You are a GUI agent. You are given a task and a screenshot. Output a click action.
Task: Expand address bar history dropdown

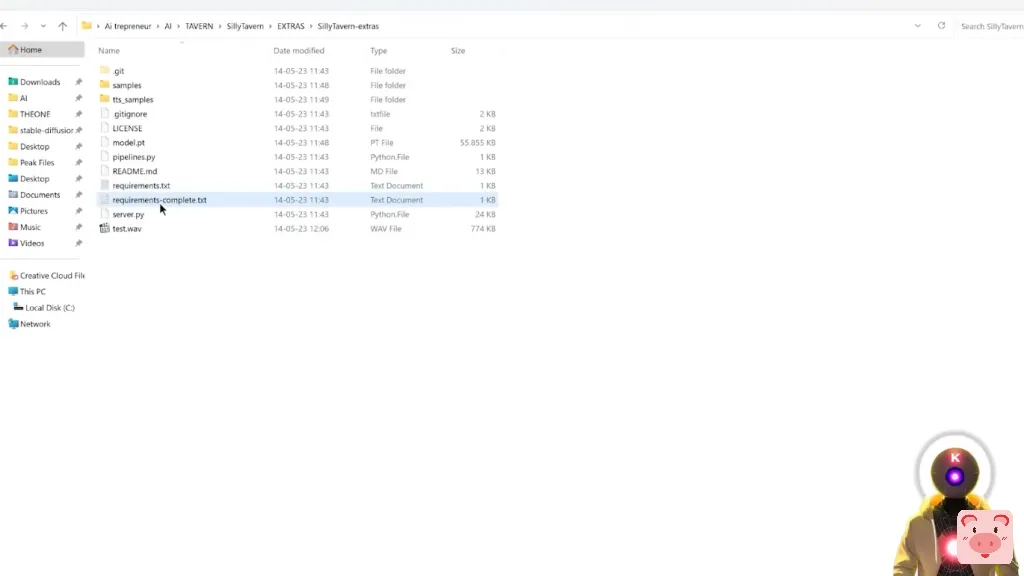coord(918,26)
